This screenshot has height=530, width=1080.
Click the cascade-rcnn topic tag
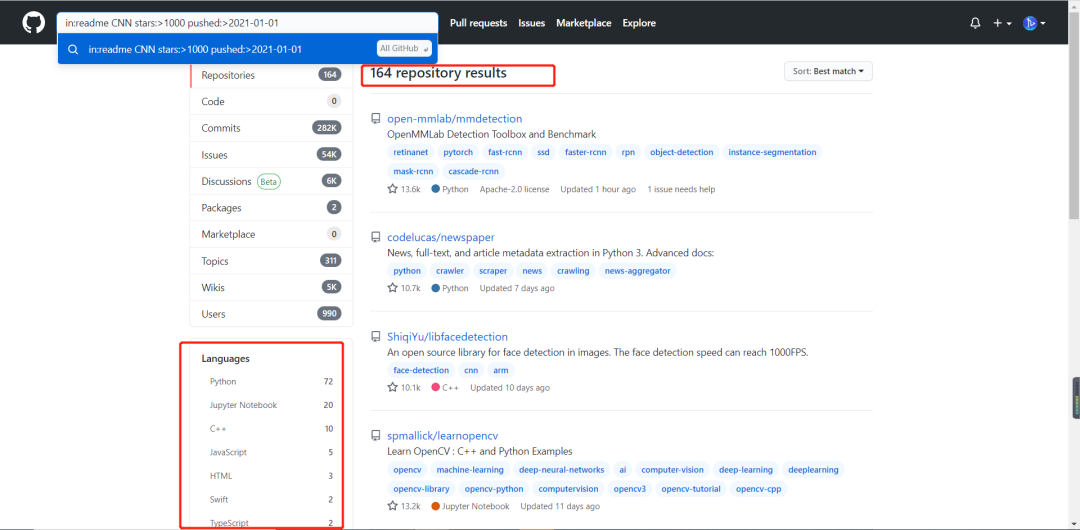(x=473, y=171)
